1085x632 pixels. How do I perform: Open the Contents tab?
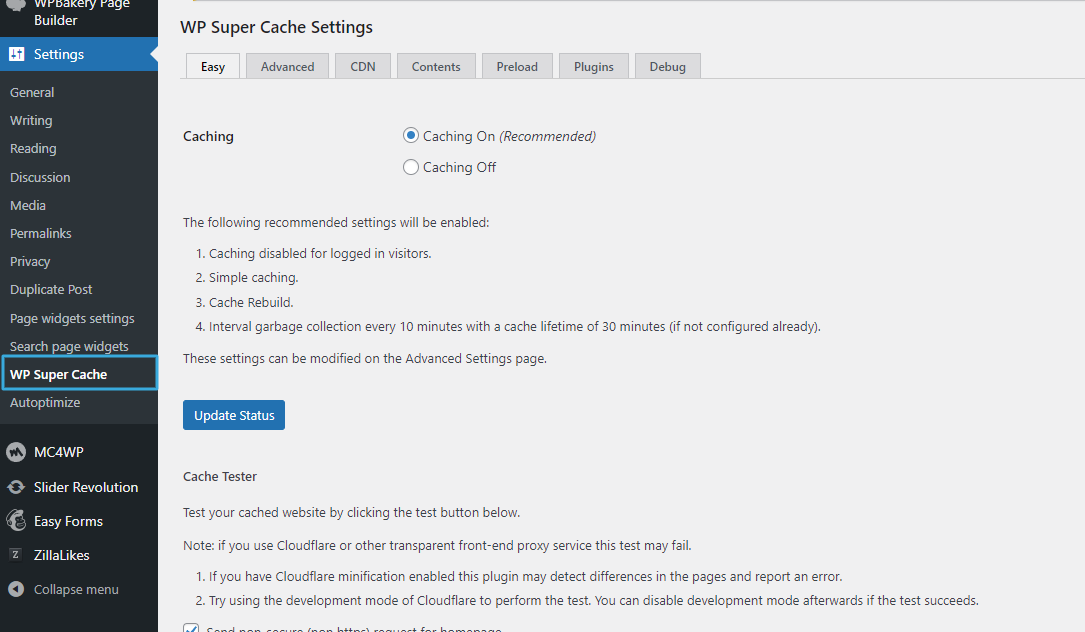[x=436, y=66]
